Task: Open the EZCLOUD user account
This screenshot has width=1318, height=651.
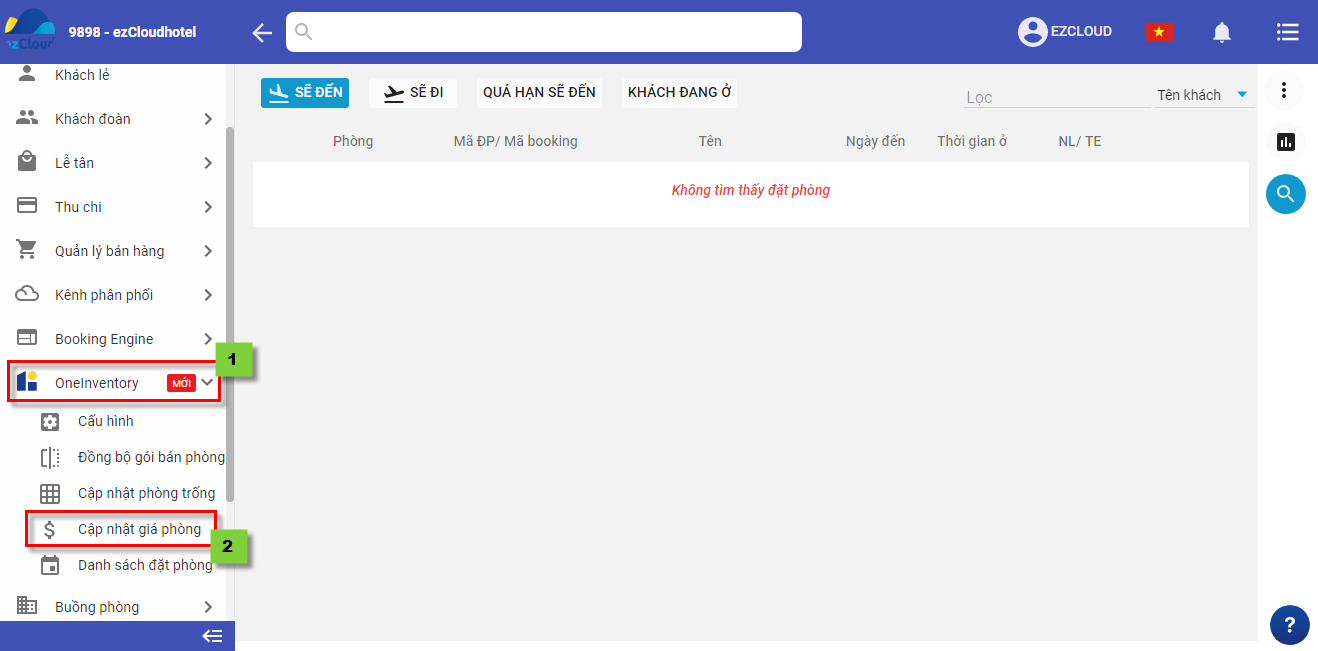Action: pyautogui.click(x=1065, y=32)
